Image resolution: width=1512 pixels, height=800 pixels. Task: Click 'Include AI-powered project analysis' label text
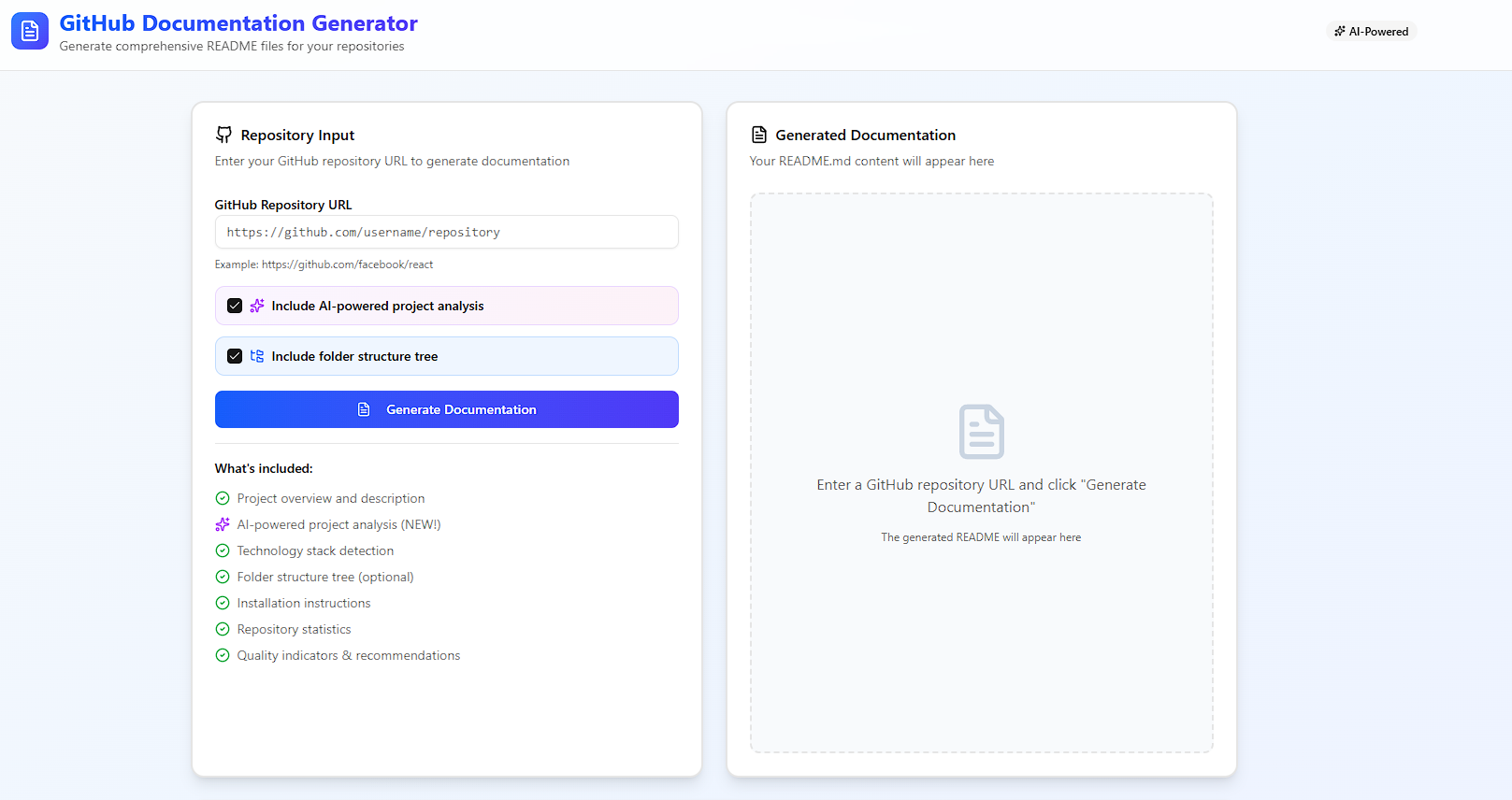[378, 306]
